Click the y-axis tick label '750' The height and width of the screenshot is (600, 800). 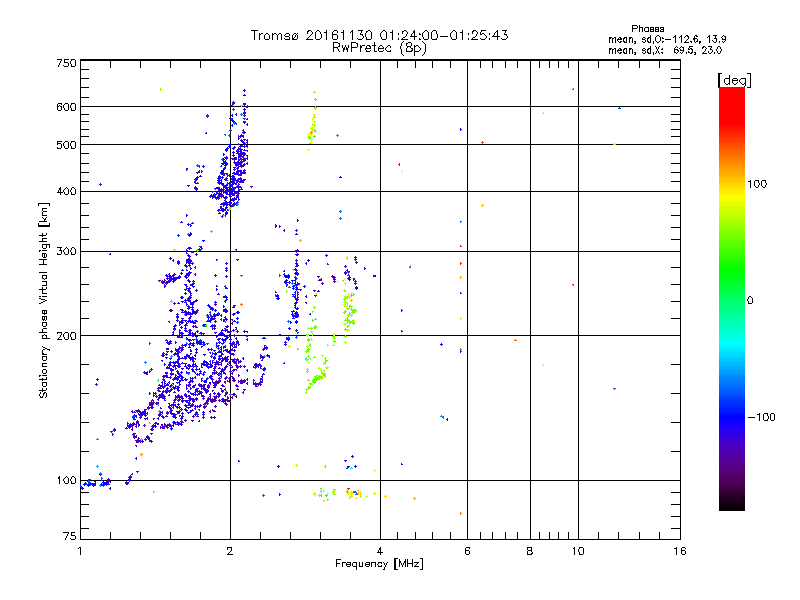66,63
